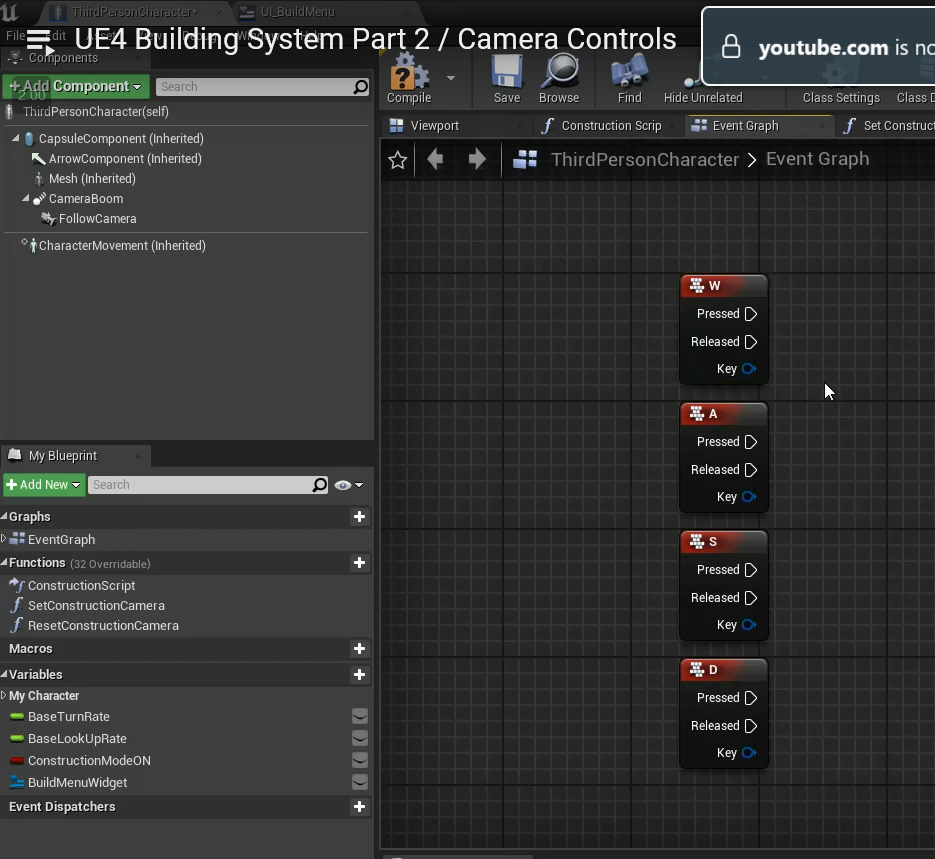Go forward with the right arrow icon

coord(477,159)
